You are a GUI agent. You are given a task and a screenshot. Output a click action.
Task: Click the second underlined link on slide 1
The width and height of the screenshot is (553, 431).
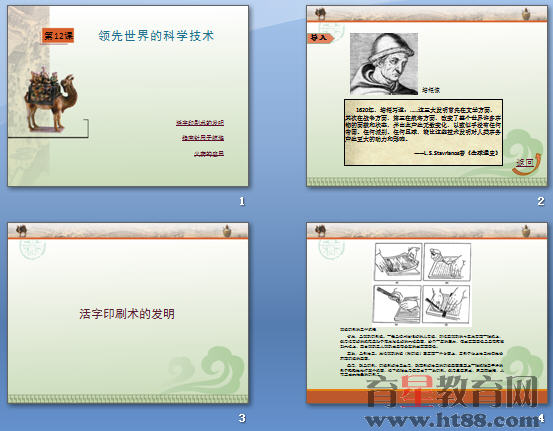click(x=203, y=138)
